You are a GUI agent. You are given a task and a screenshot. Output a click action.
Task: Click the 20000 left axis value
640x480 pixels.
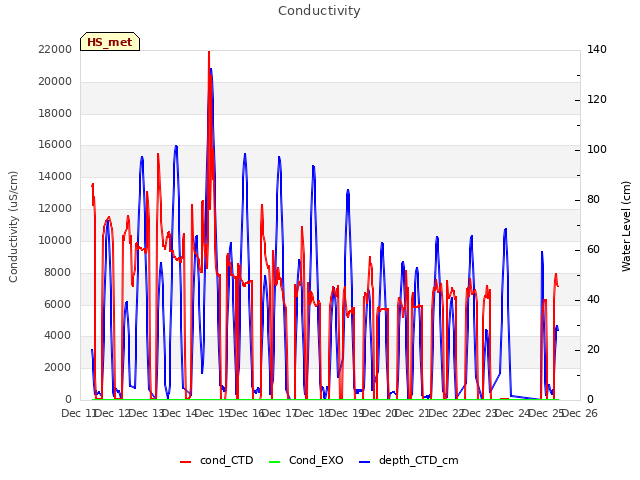tap(55, 81)
